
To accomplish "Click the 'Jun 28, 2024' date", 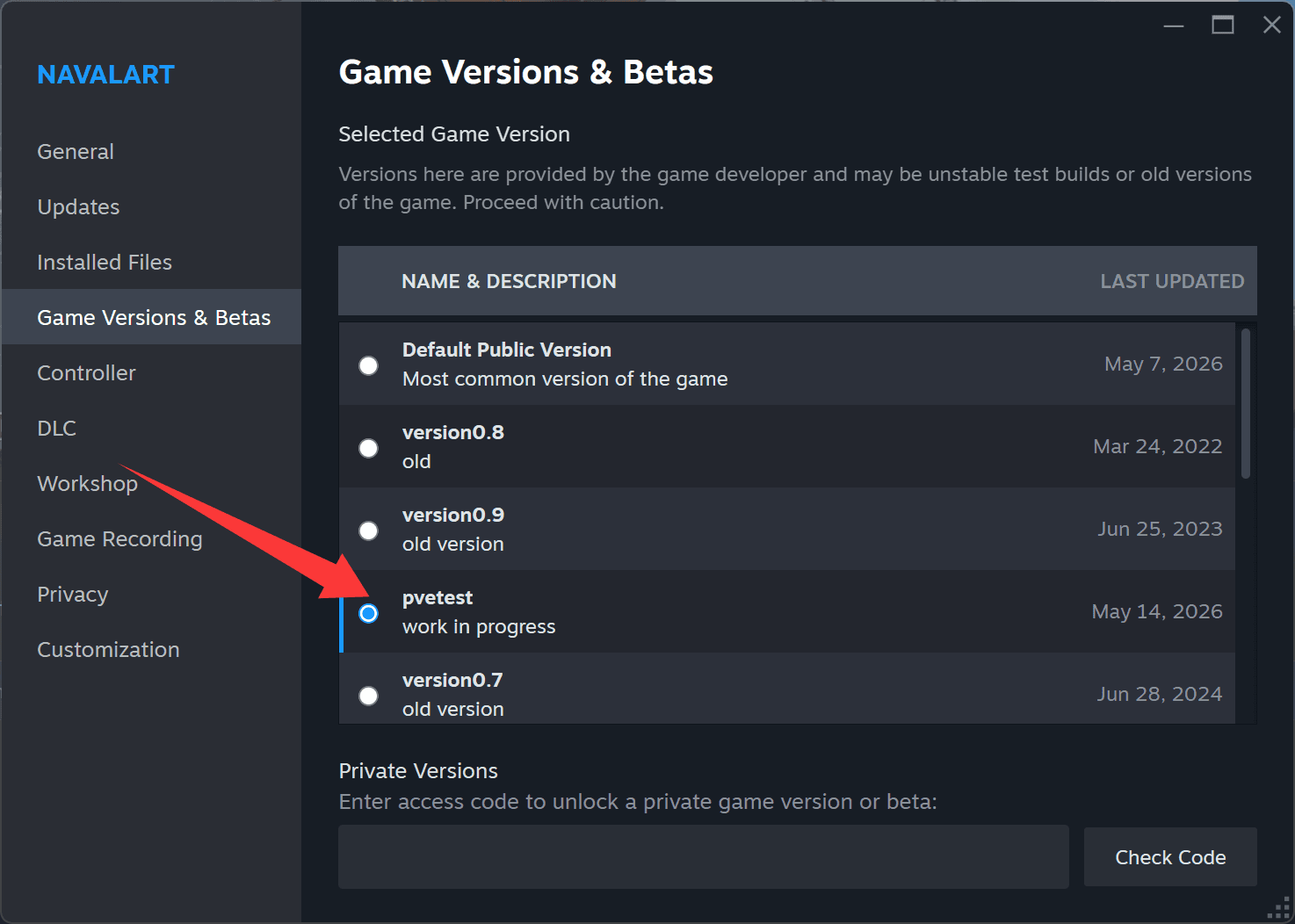I will [1160, 694].
